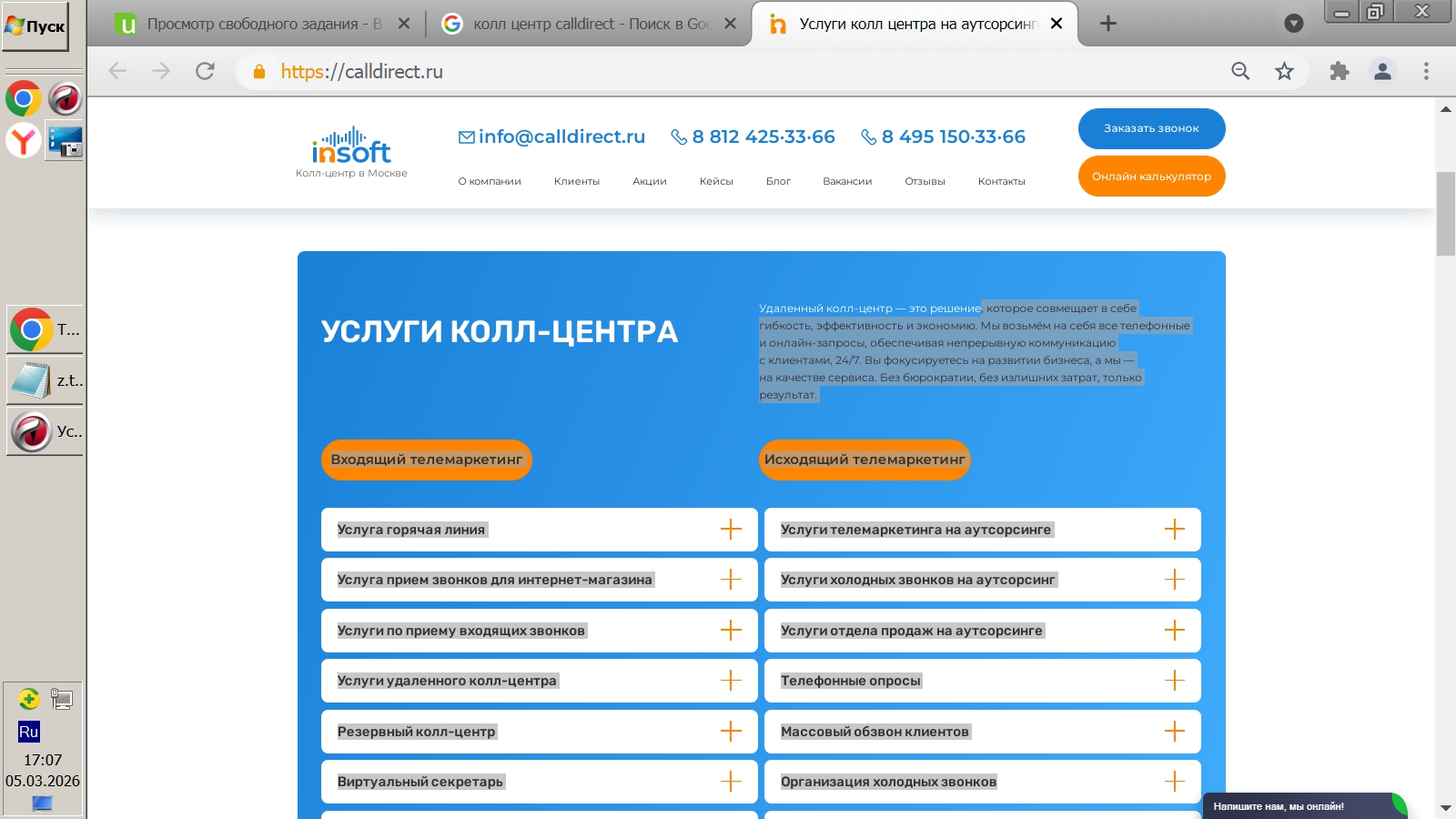This screenshot has height=819, width=1456.
Task: Click the 'Телефонные опросы' row text
Action: click(851, 681)
